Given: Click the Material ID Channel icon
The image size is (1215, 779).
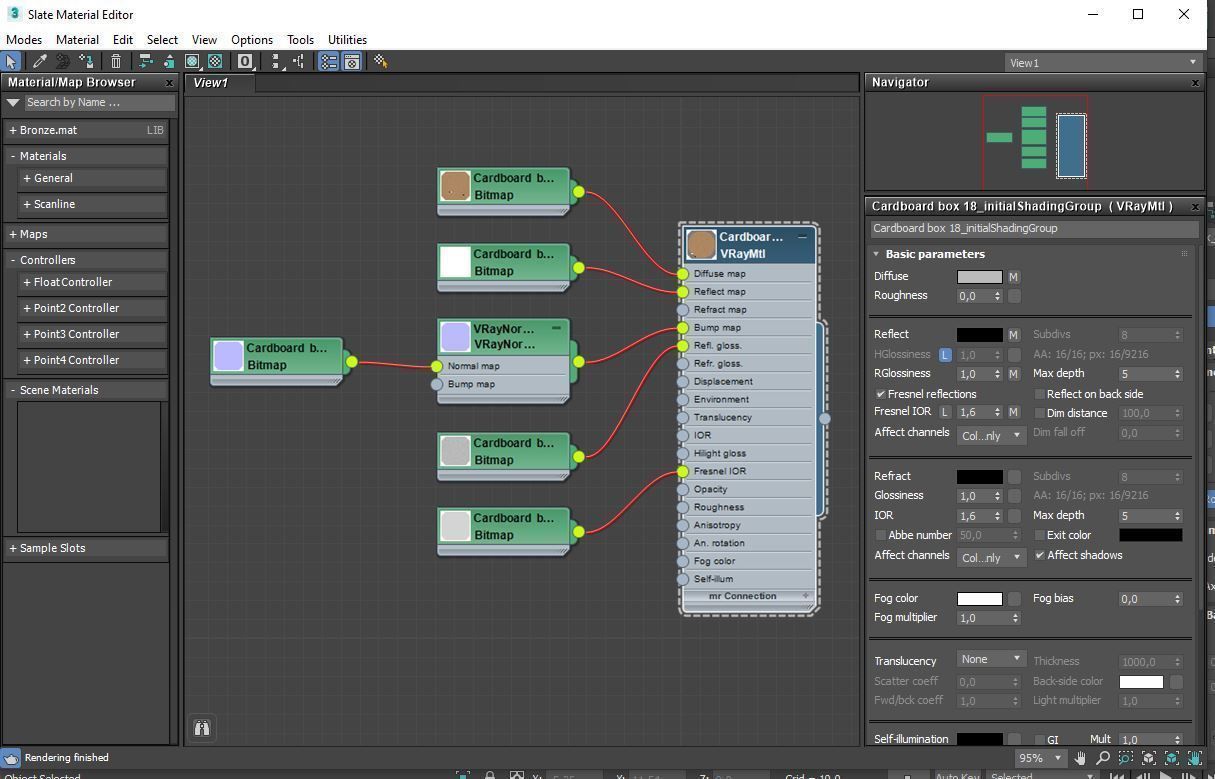Looking at the screenshot, I should [x=245, y=61].
